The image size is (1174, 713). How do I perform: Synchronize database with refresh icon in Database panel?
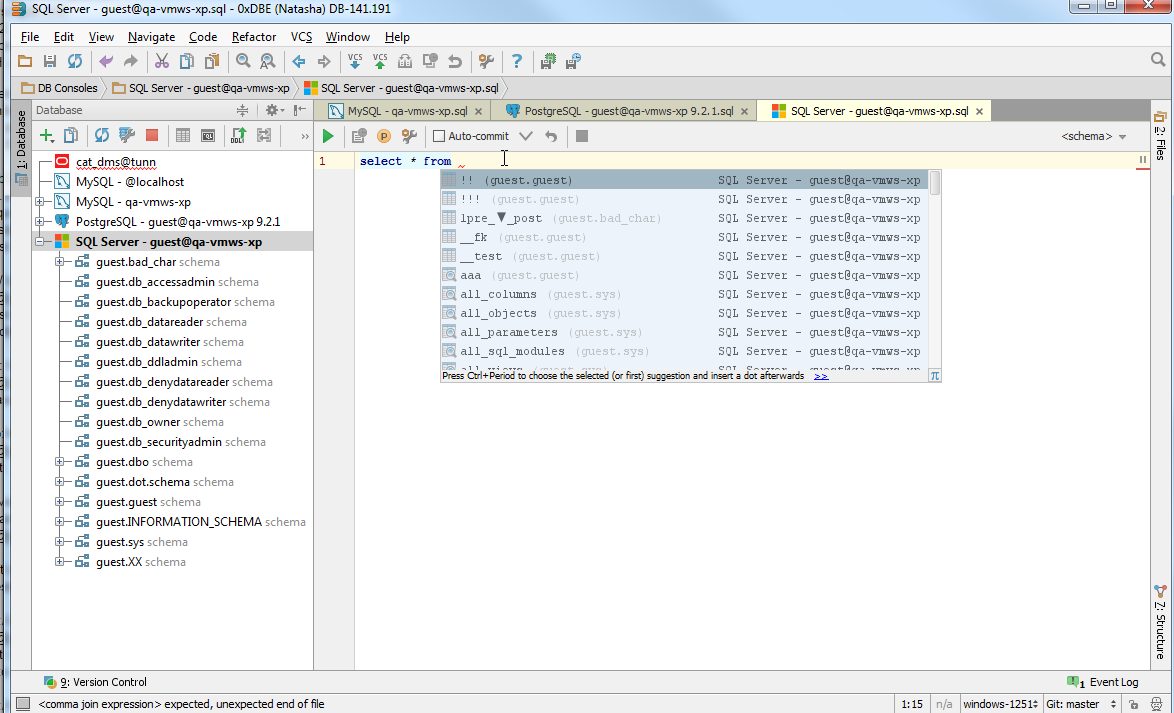click(x=102, y=136)
